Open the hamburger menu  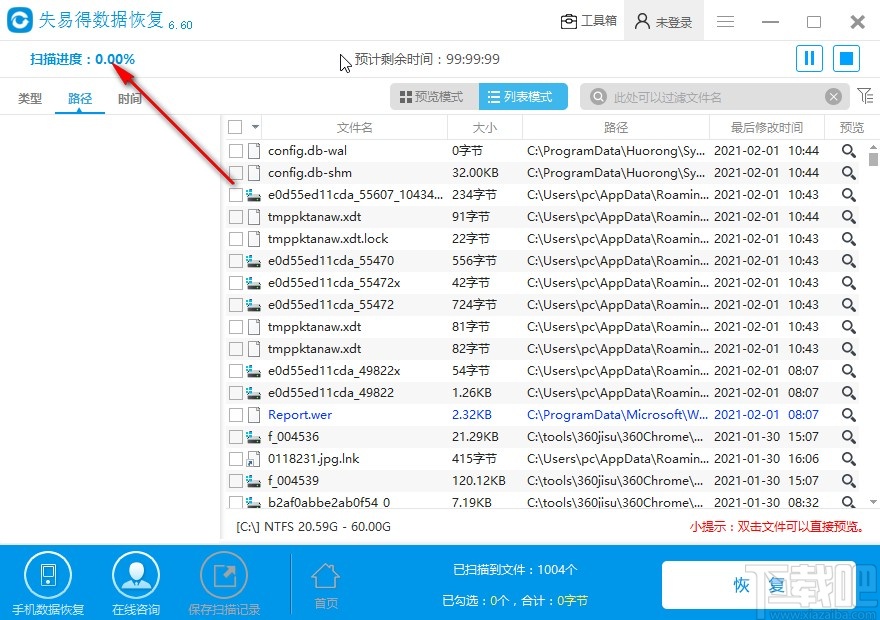pyautogui.click(x=725, y=22)
